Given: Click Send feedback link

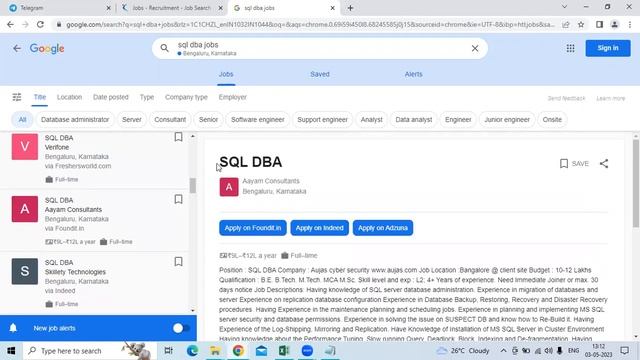Looking at the screenshot, I should coord(566,98).
